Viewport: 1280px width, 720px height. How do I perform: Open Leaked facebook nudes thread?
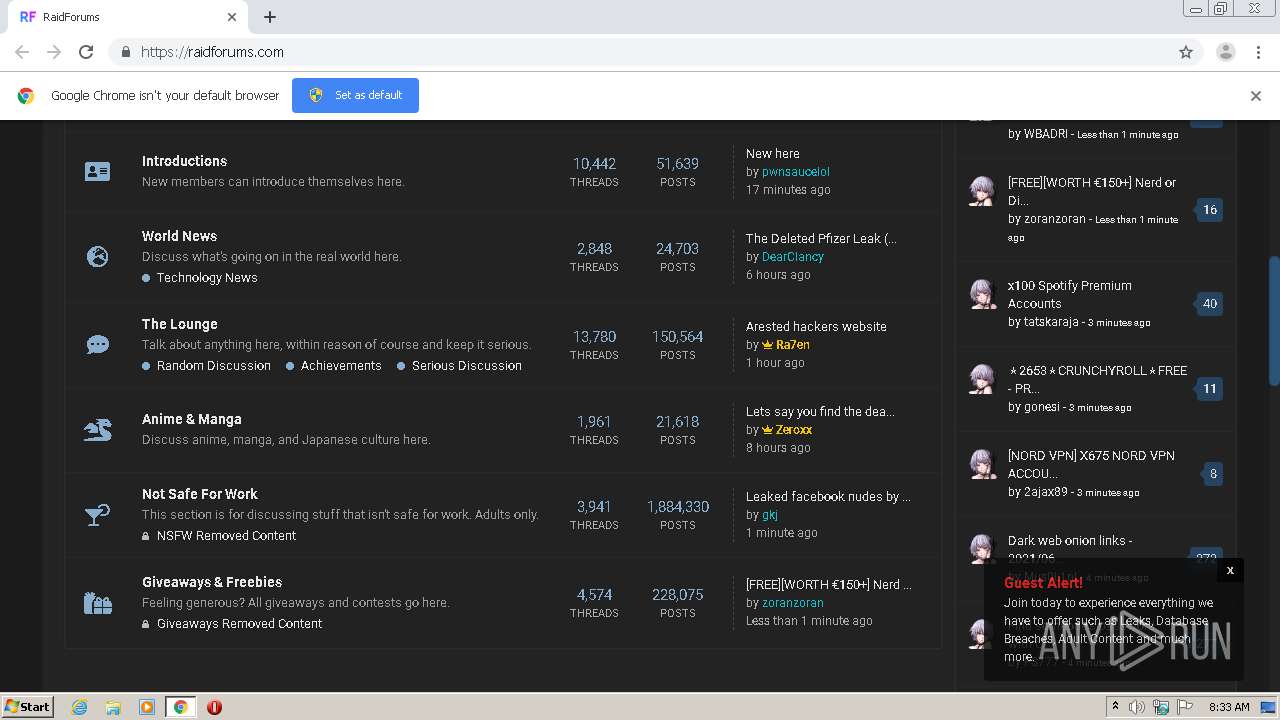(x=828, y=497)
